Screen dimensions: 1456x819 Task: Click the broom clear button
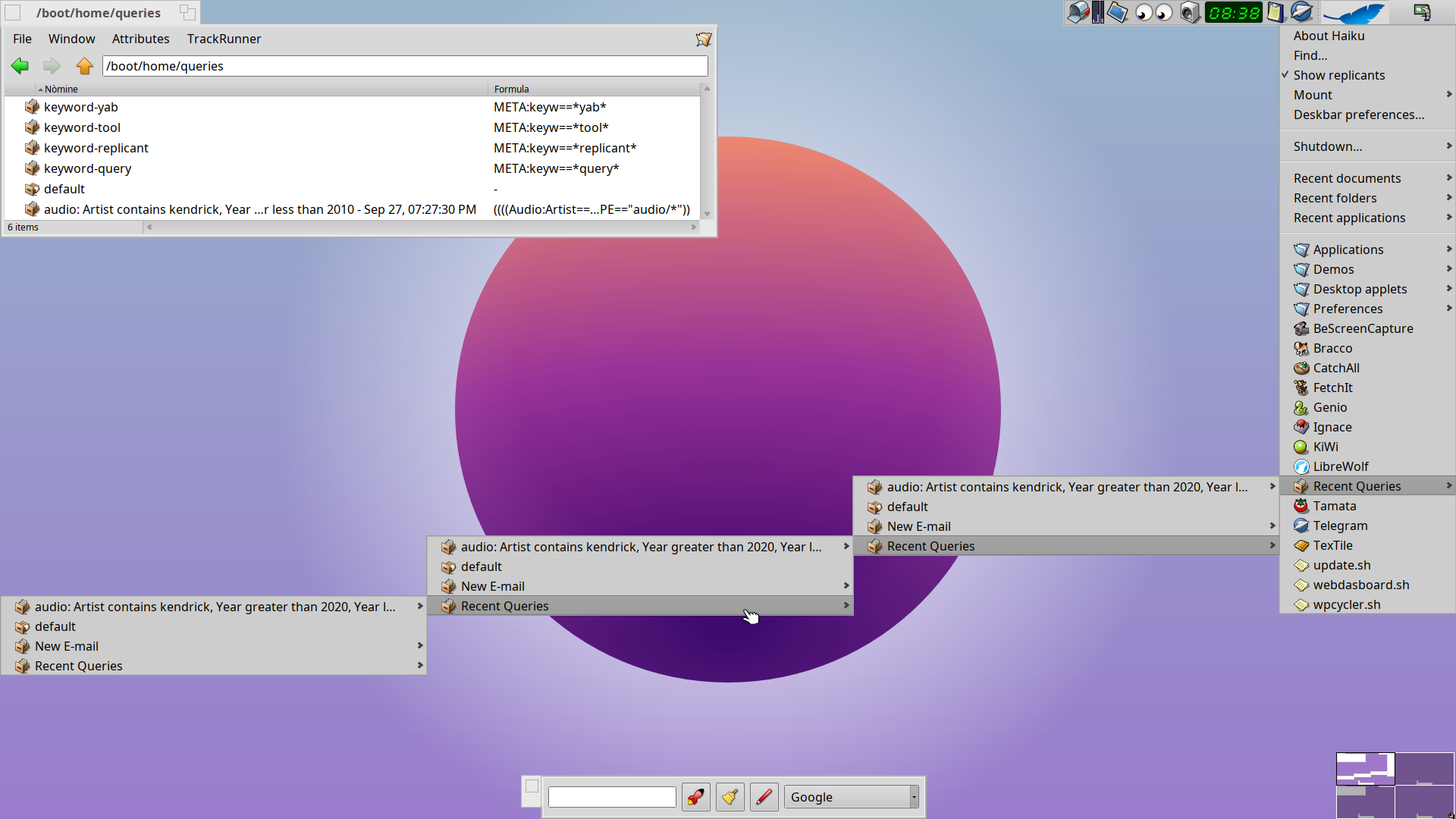tap(730, 797)
